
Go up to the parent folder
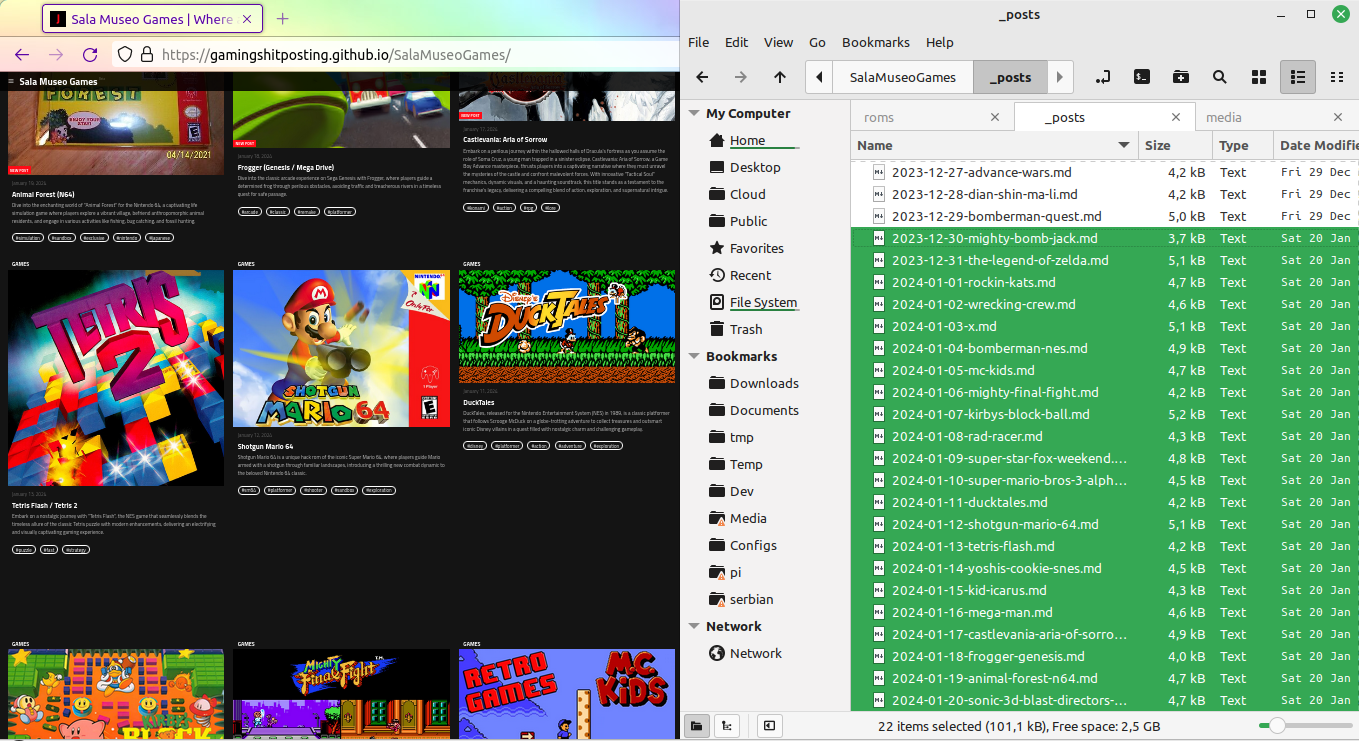pyautogui.click(x=780, y=77)
